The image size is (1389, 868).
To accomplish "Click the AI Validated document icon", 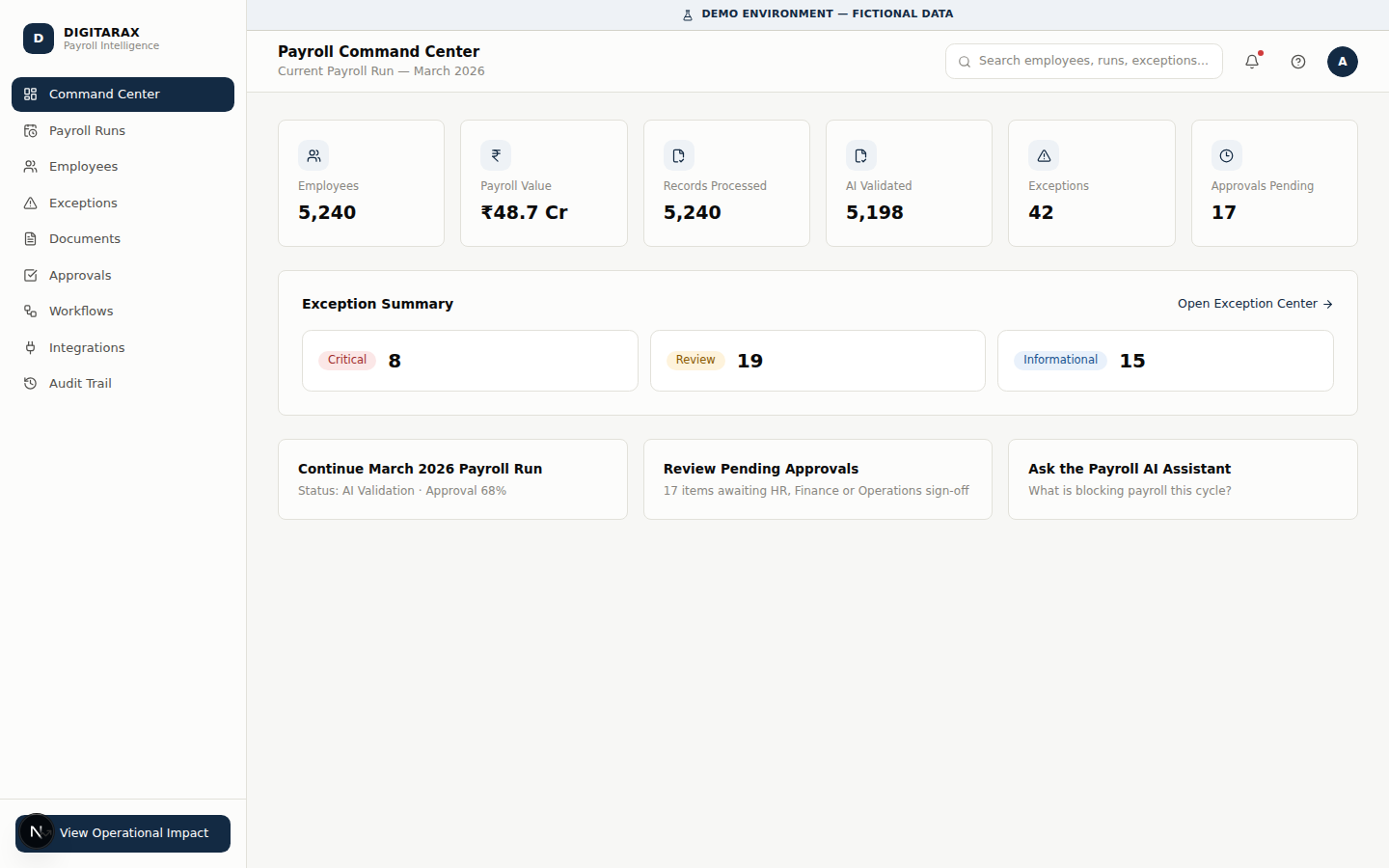I will [861, 155].
